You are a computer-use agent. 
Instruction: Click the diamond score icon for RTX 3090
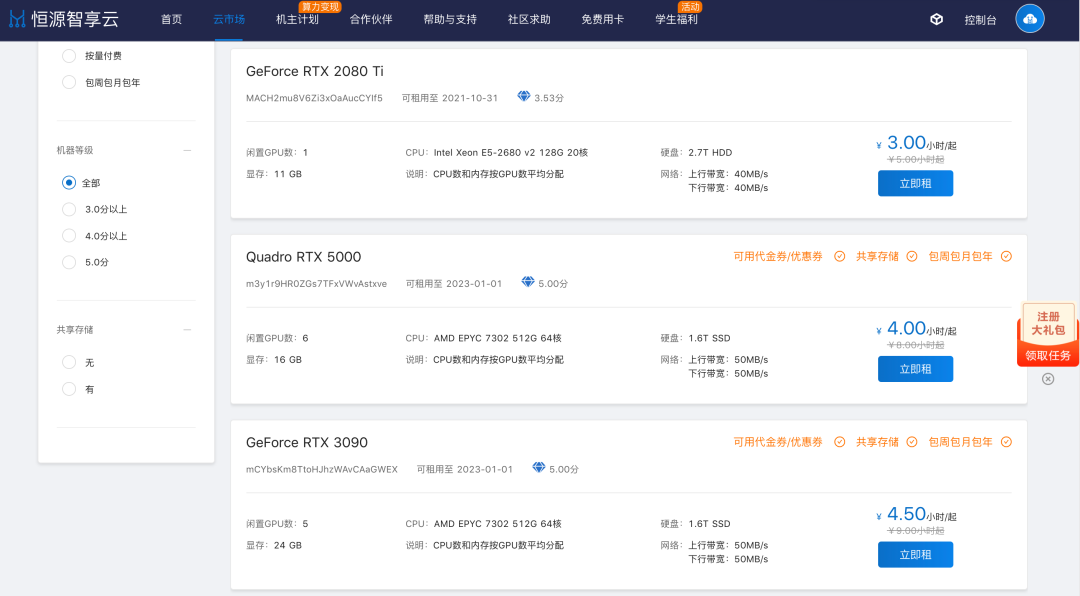[539, 467]
